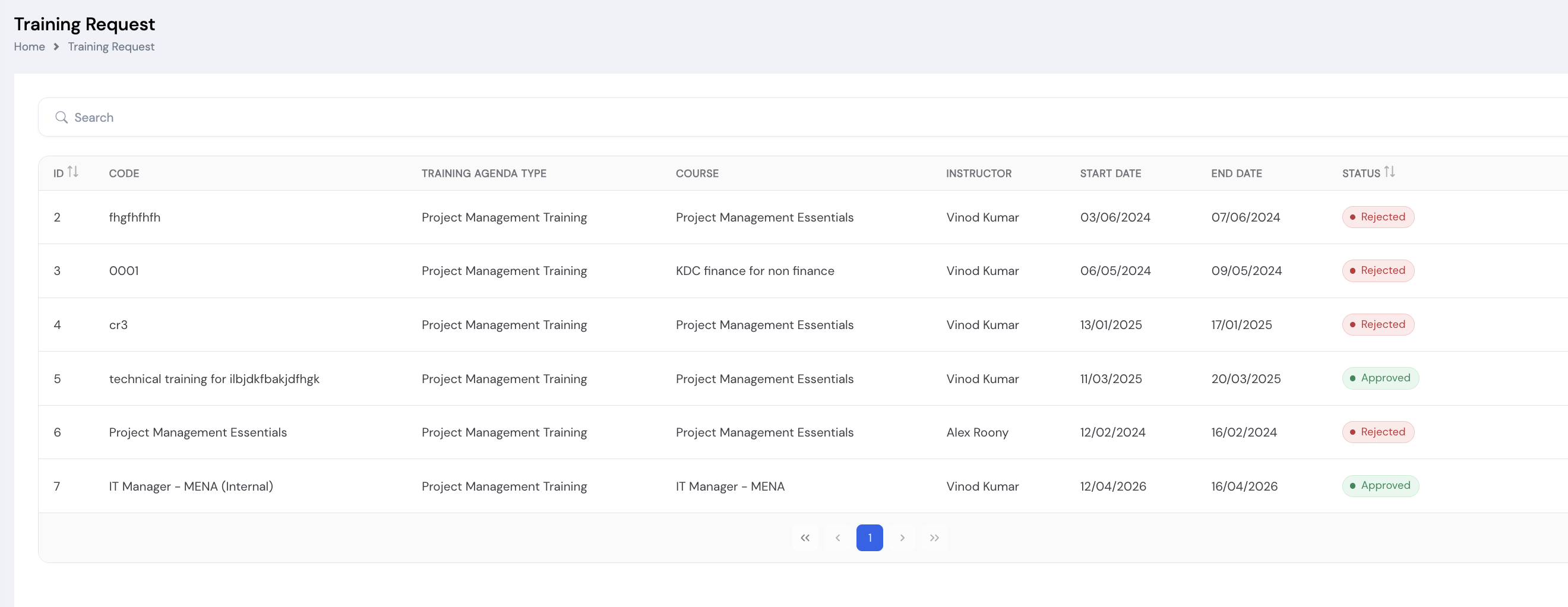Image resolution: width=1568 pixels, height=607 pixels.
Task: Click start date 06/05/2024
Action: point(1115,271)
